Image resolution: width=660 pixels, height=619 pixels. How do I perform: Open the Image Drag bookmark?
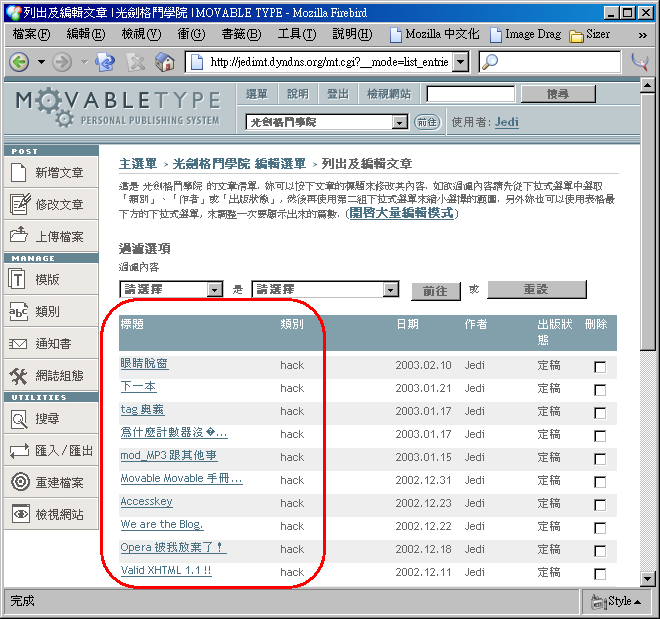pos(526,35)
